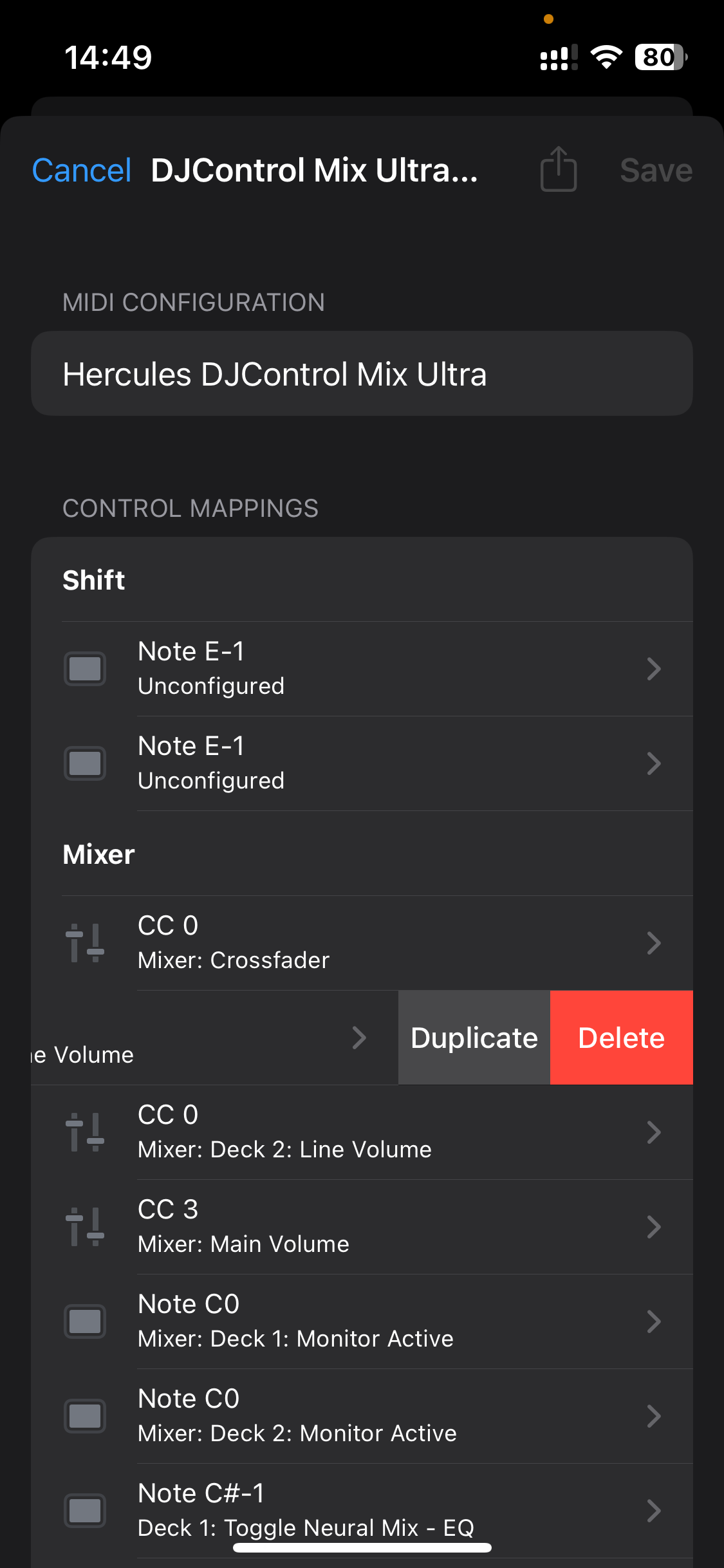Tap Delete on the swiped Line Volume row
Image resolution: width=724 pixels, height=1568 pixels.
(621, 1037)
